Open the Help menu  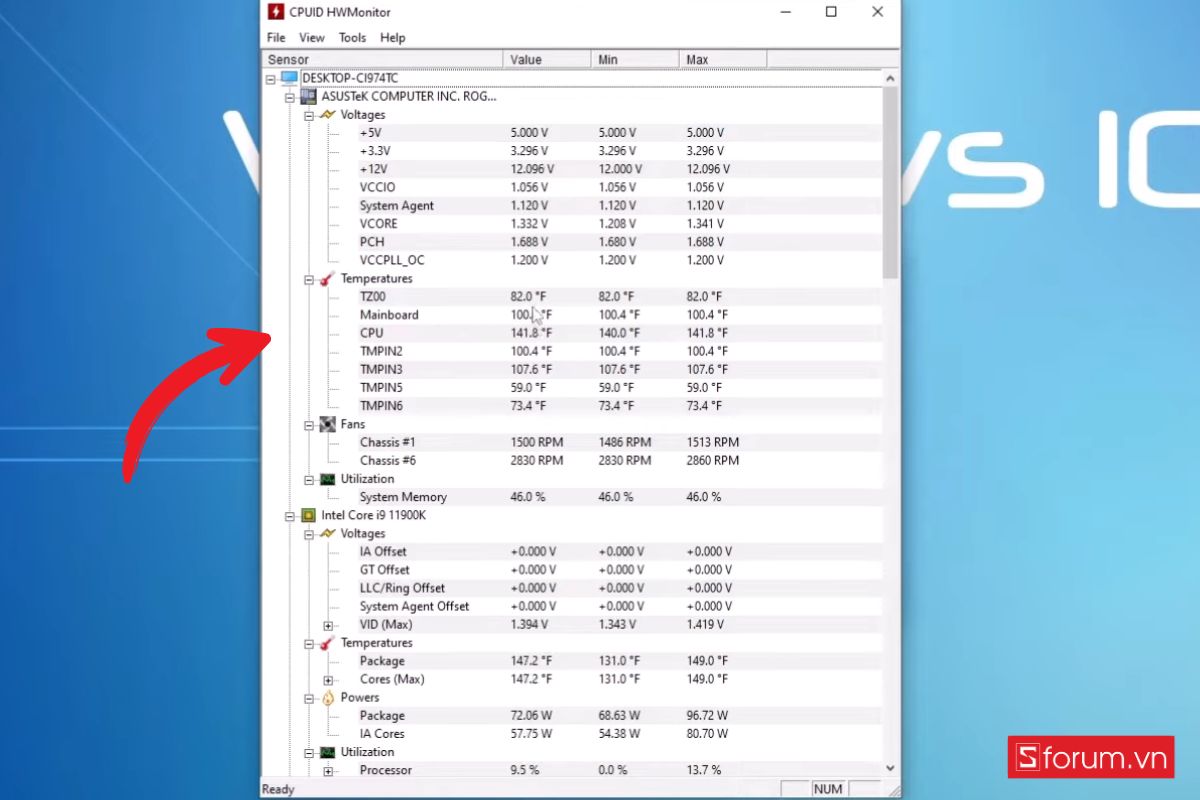pos(393,37)
